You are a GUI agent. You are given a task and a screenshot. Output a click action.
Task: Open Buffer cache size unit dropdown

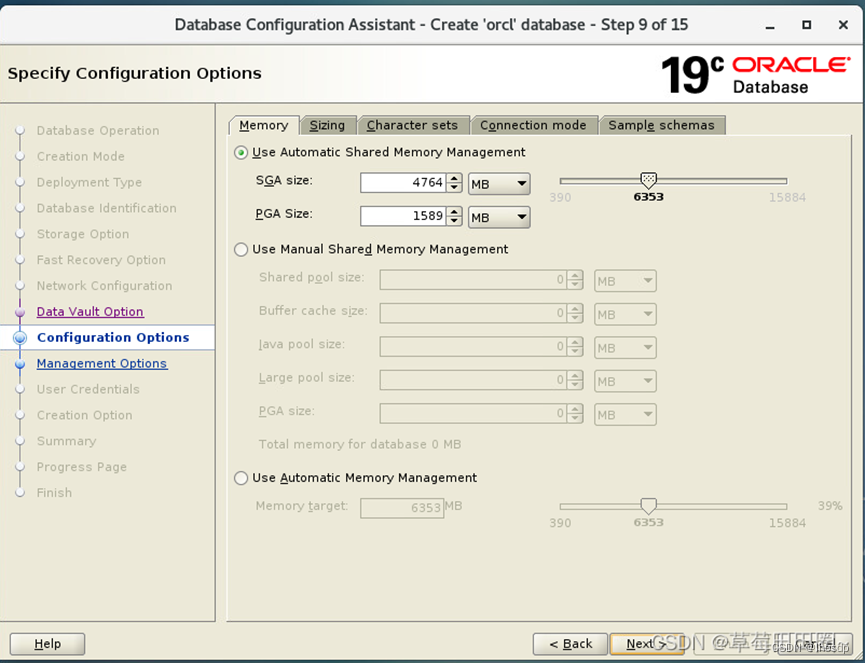tap(625, 314)
